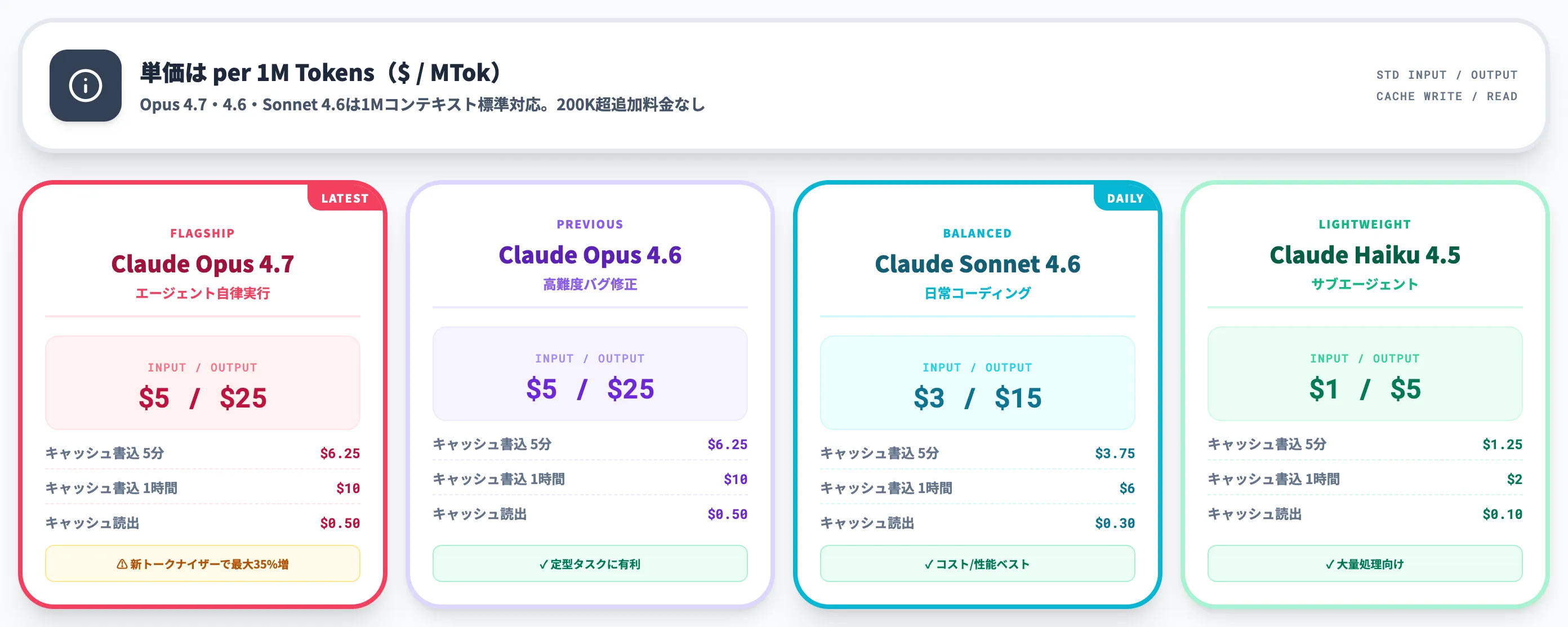This screenshot has width=1568, height=627.
Task: Click INPUT / OUTPUT label in Haiku 4.5 card
Action: pos(1365,358)
